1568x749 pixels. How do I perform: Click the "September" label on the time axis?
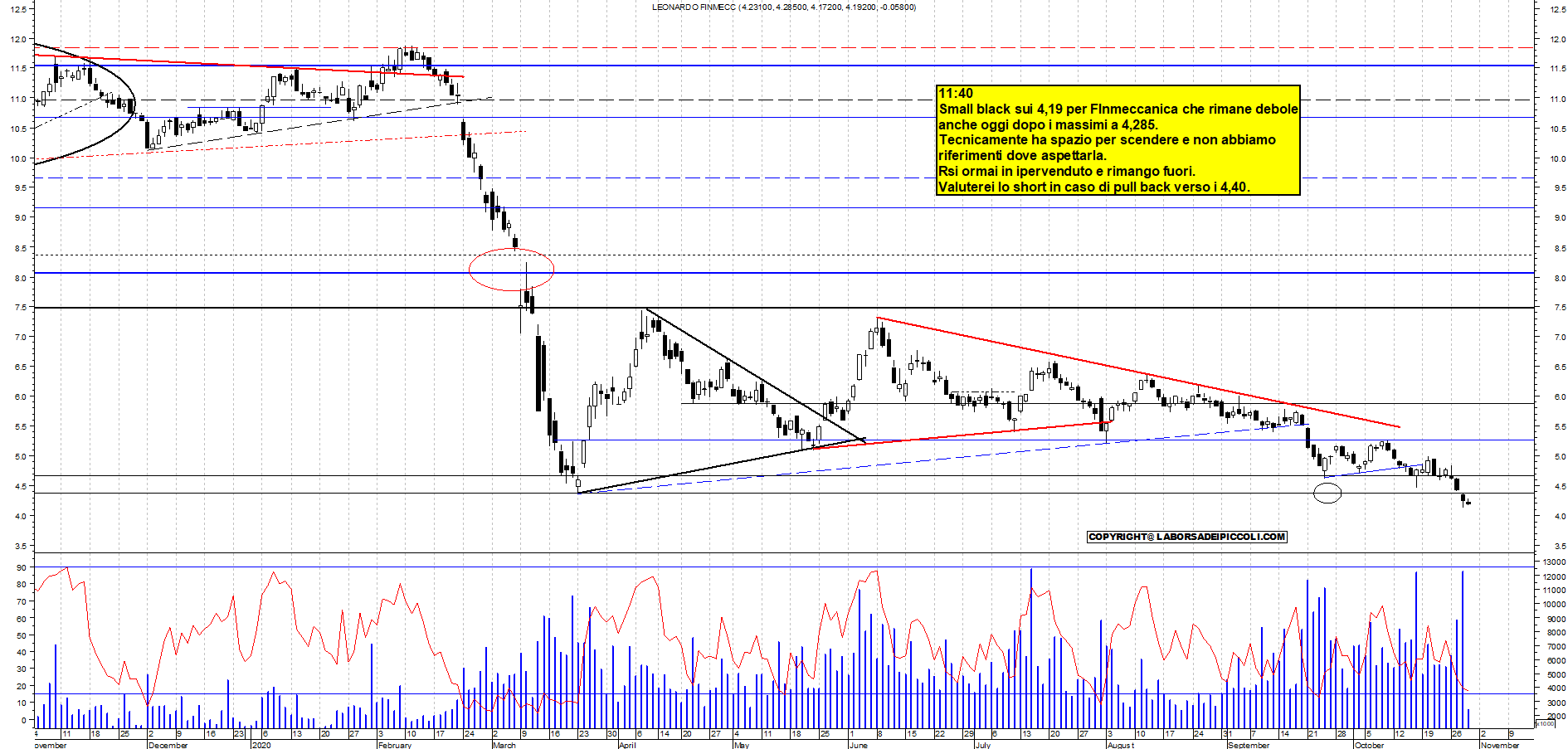tap(1249, 745)
